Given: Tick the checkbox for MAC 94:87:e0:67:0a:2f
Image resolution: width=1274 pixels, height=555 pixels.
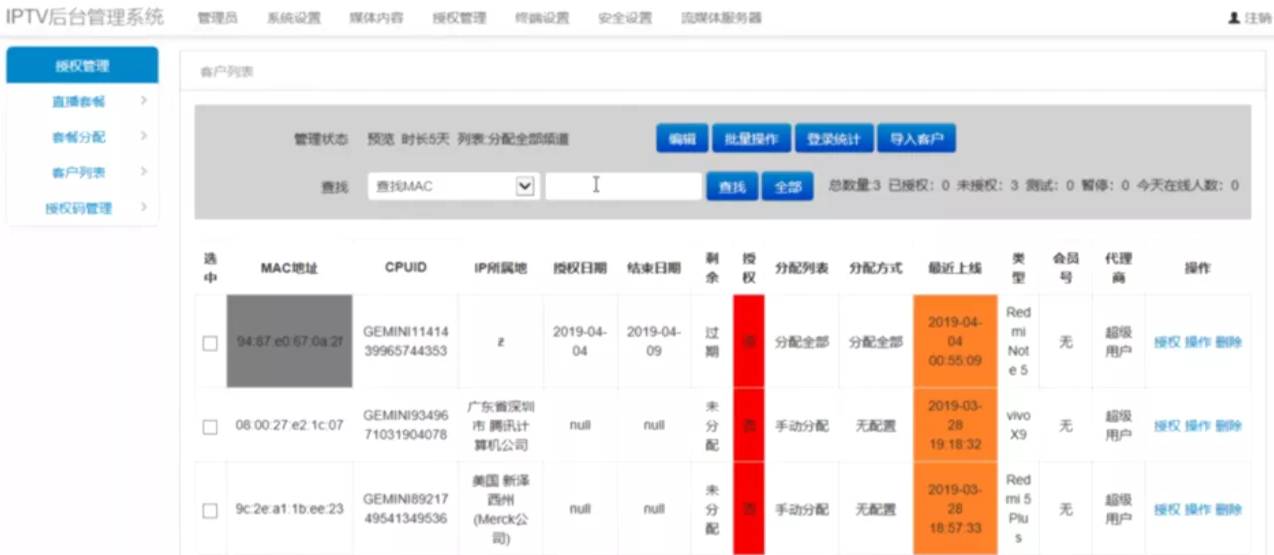Looking at the screenshot, I should 210,343.
